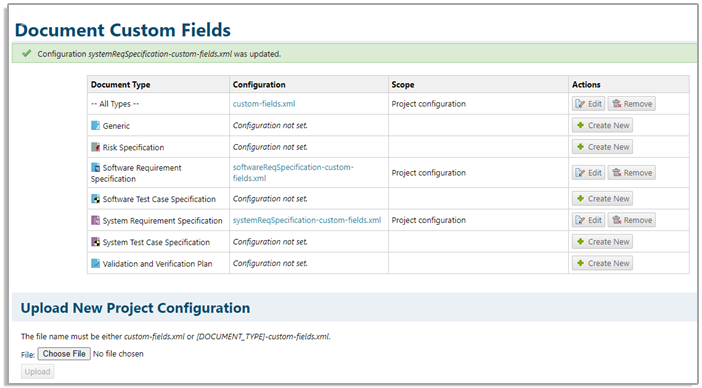The width and height of the screenshot is (702, 388).
Task: Click the System Test Case Specification icon
Action: (x=95, y=242)
